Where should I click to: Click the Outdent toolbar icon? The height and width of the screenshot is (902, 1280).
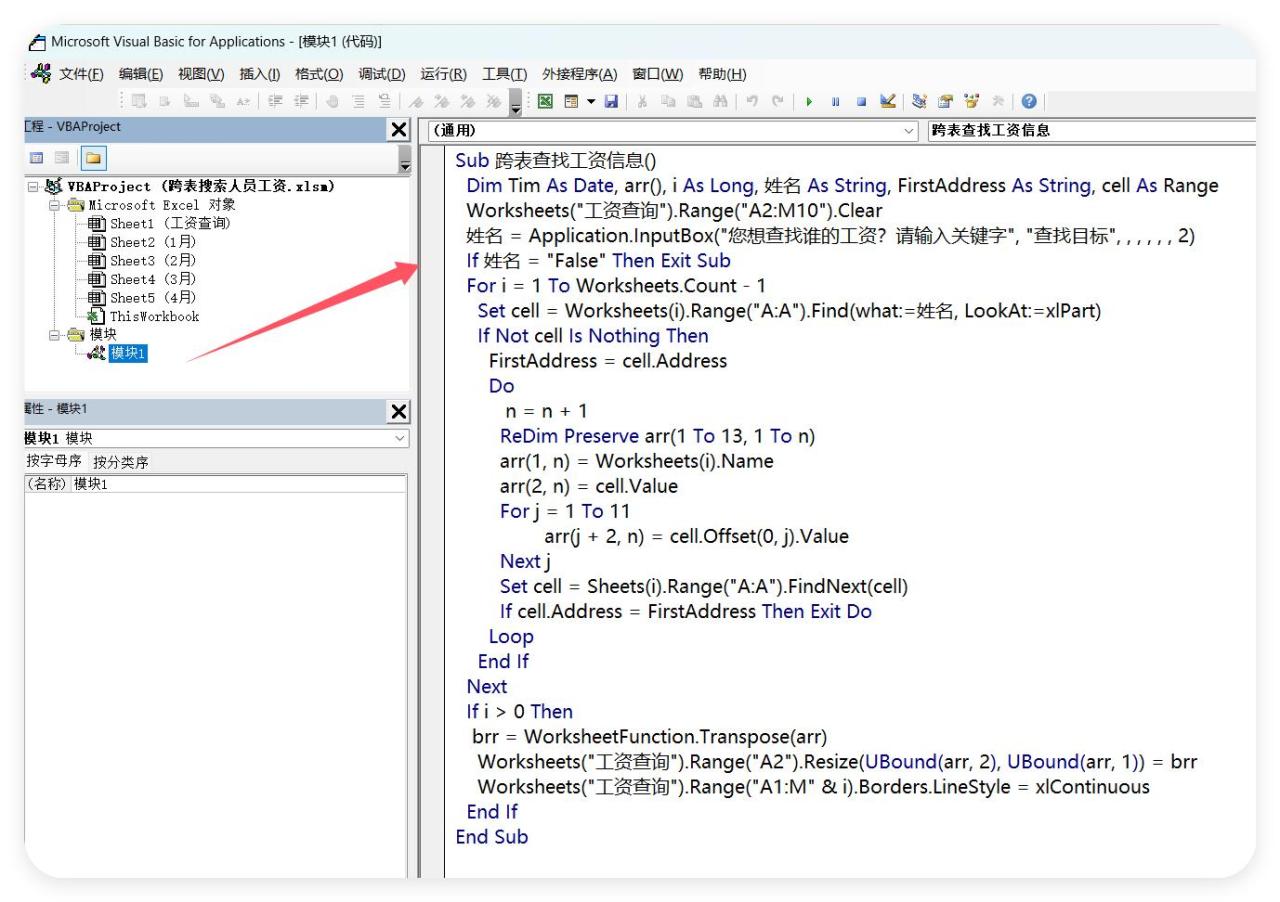pos(301,102)
